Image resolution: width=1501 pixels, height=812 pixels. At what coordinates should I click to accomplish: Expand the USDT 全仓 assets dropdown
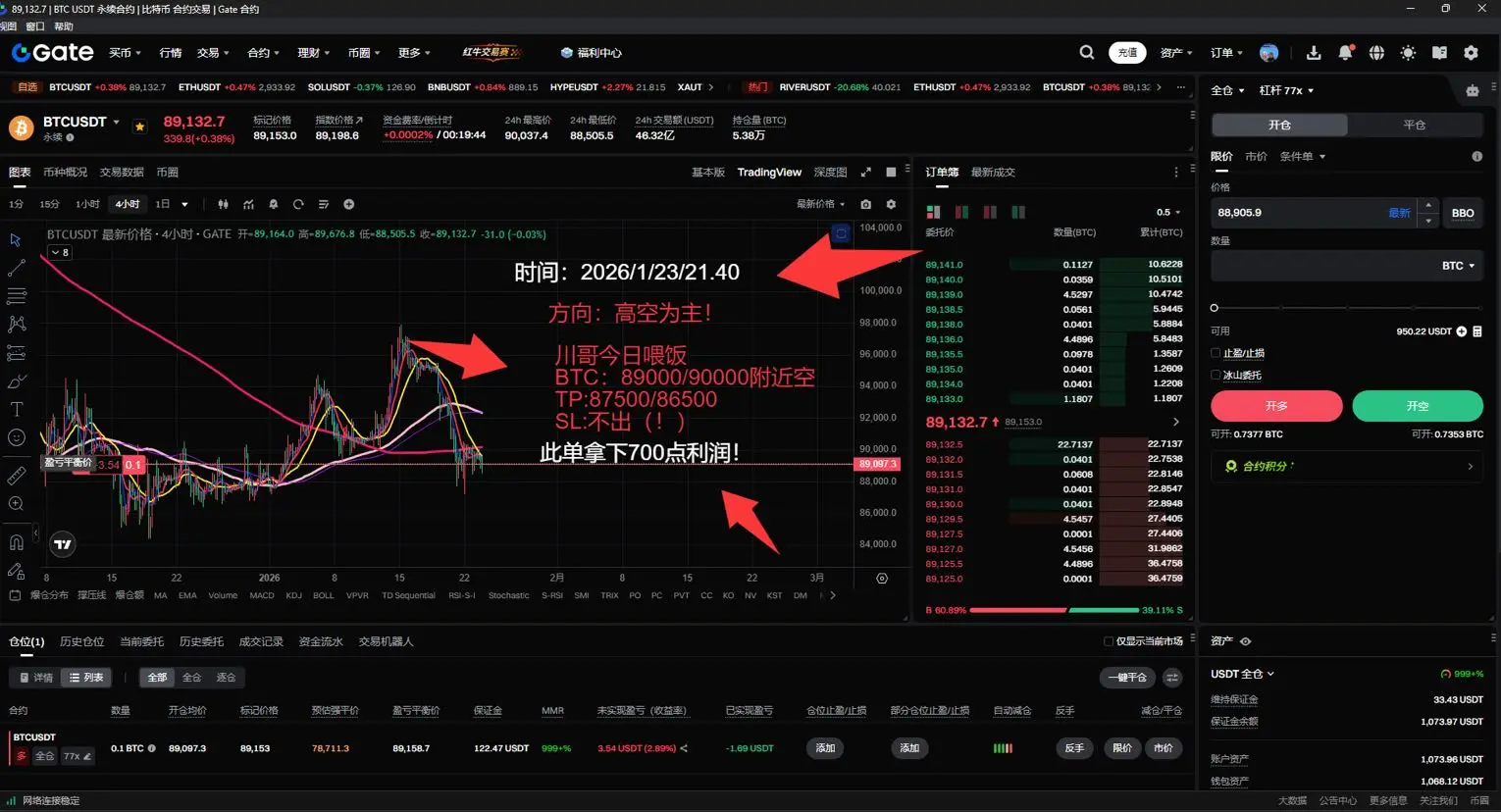(1242, 674)
